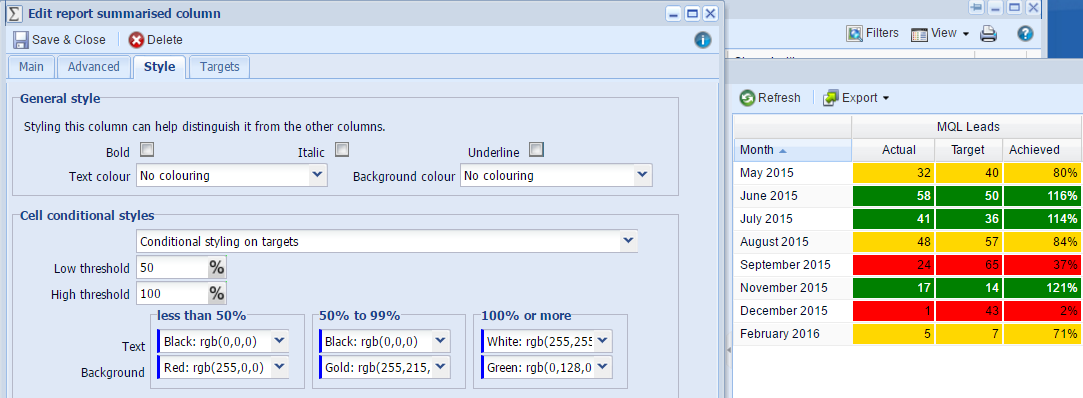The height and width of the screenshot is (398, 1083).
Task: Click the printer icon
Action: tap(988, 33)
